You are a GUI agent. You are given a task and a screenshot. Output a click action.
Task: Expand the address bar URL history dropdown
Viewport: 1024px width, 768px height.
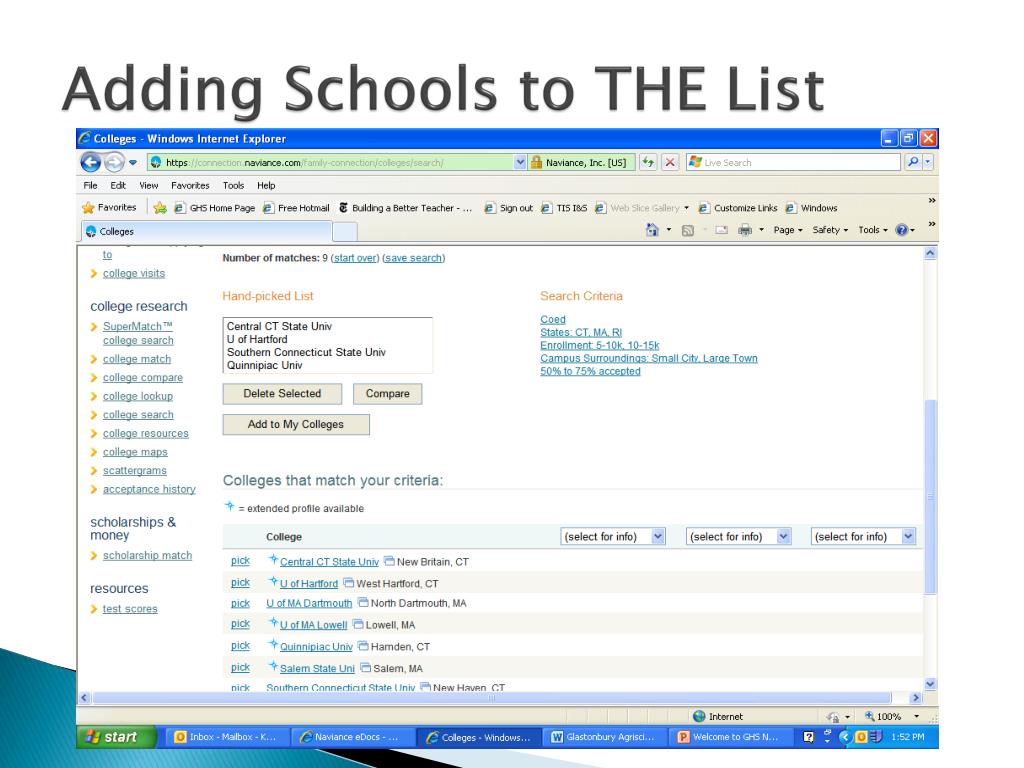tap(520, 163)
